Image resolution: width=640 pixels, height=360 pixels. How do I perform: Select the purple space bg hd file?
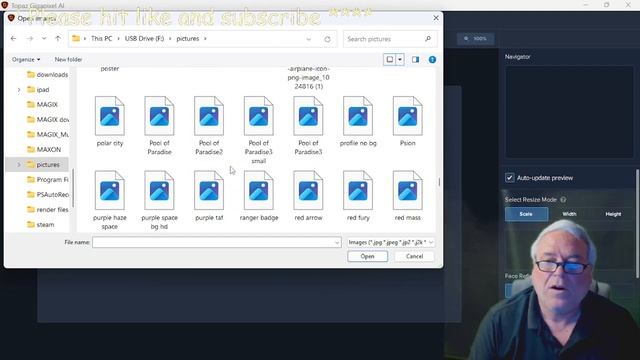(159, 200)
